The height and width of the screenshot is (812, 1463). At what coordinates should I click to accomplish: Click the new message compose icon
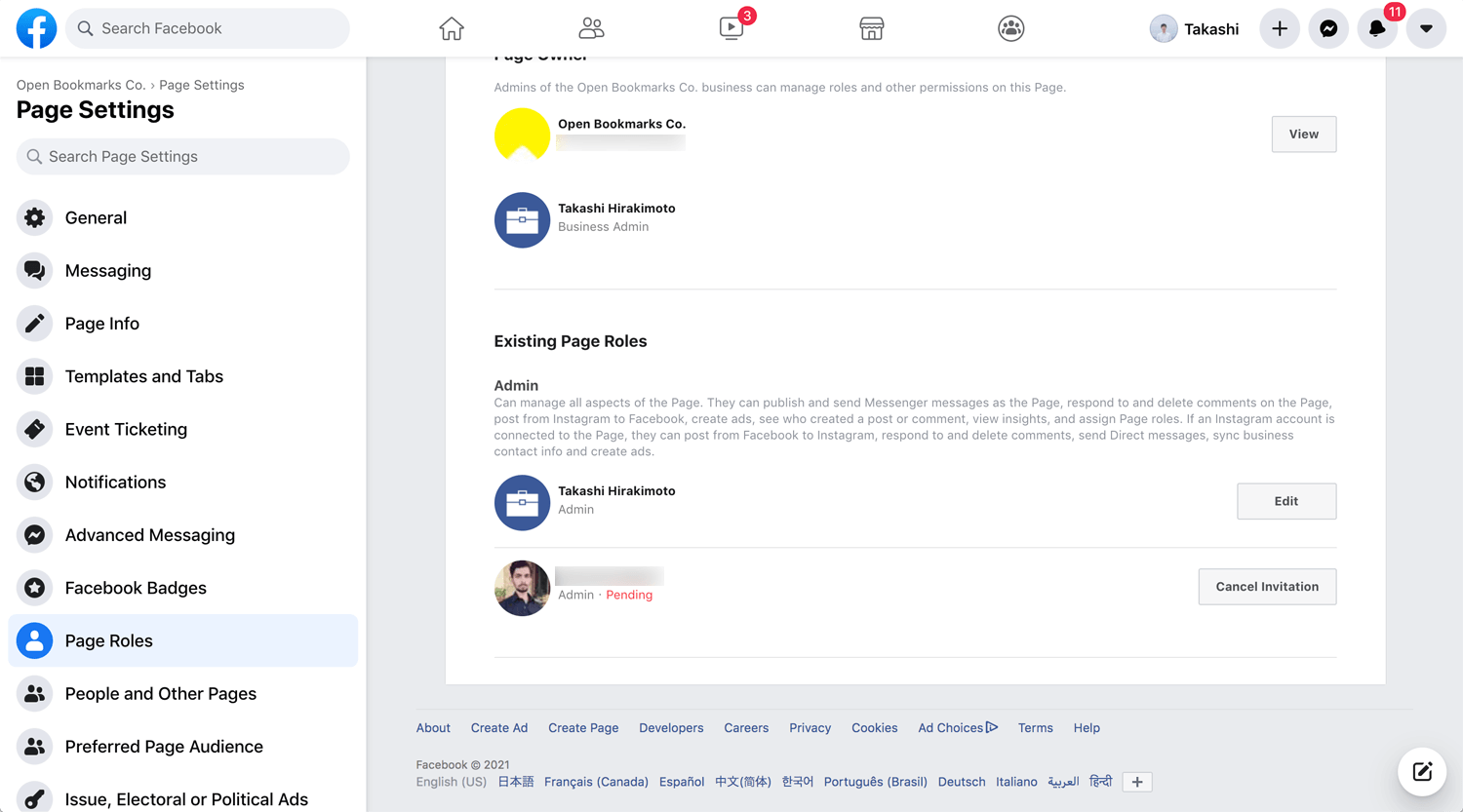1422,772
